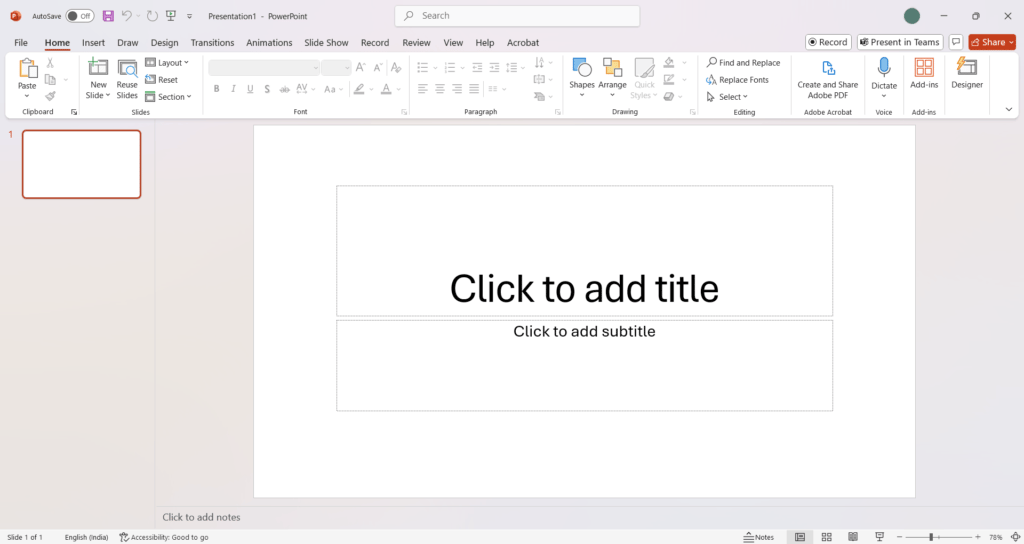
Task: Select the slide 1 thumbnail
Action: coord(81,164)
